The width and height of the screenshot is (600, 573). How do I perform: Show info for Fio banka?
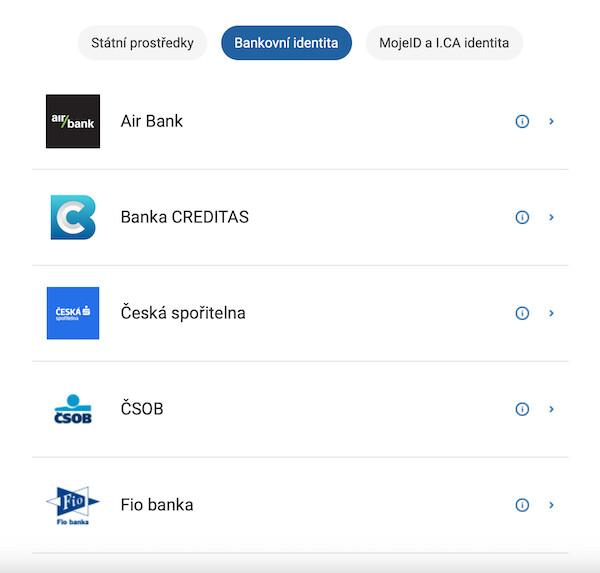click(x=522, y=505)
